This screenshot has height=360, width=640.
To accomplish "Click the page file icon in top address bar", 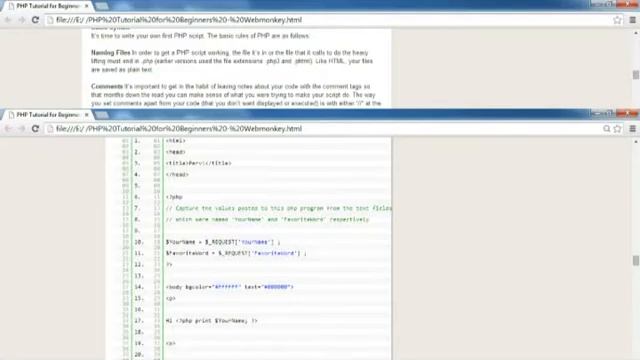I will tap(50, 20).
